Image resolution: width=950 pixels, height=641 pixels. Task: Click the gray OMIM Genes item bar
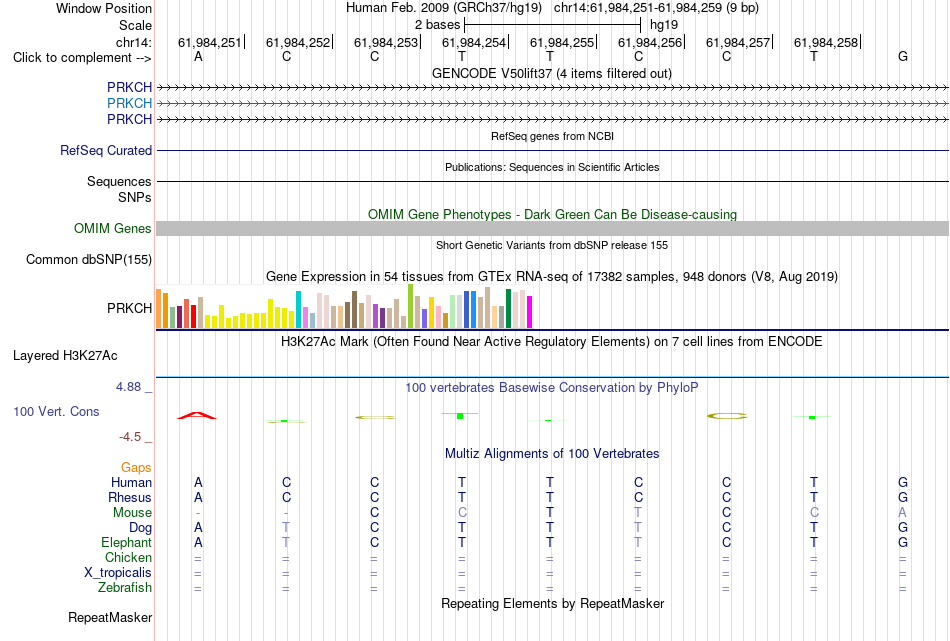(x=552, y=228)
